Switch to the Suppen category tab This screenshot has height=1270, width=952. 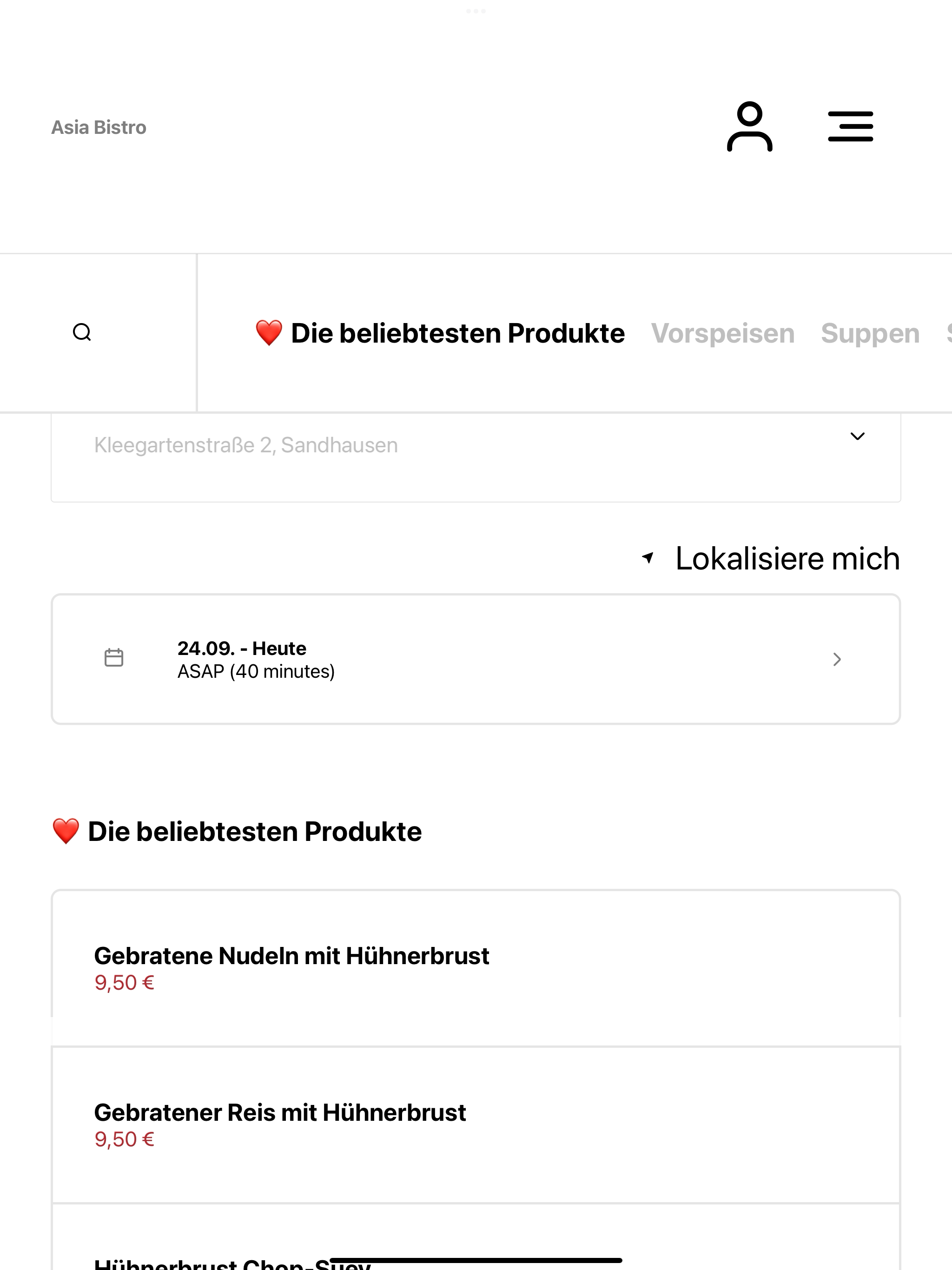point(870,334)
